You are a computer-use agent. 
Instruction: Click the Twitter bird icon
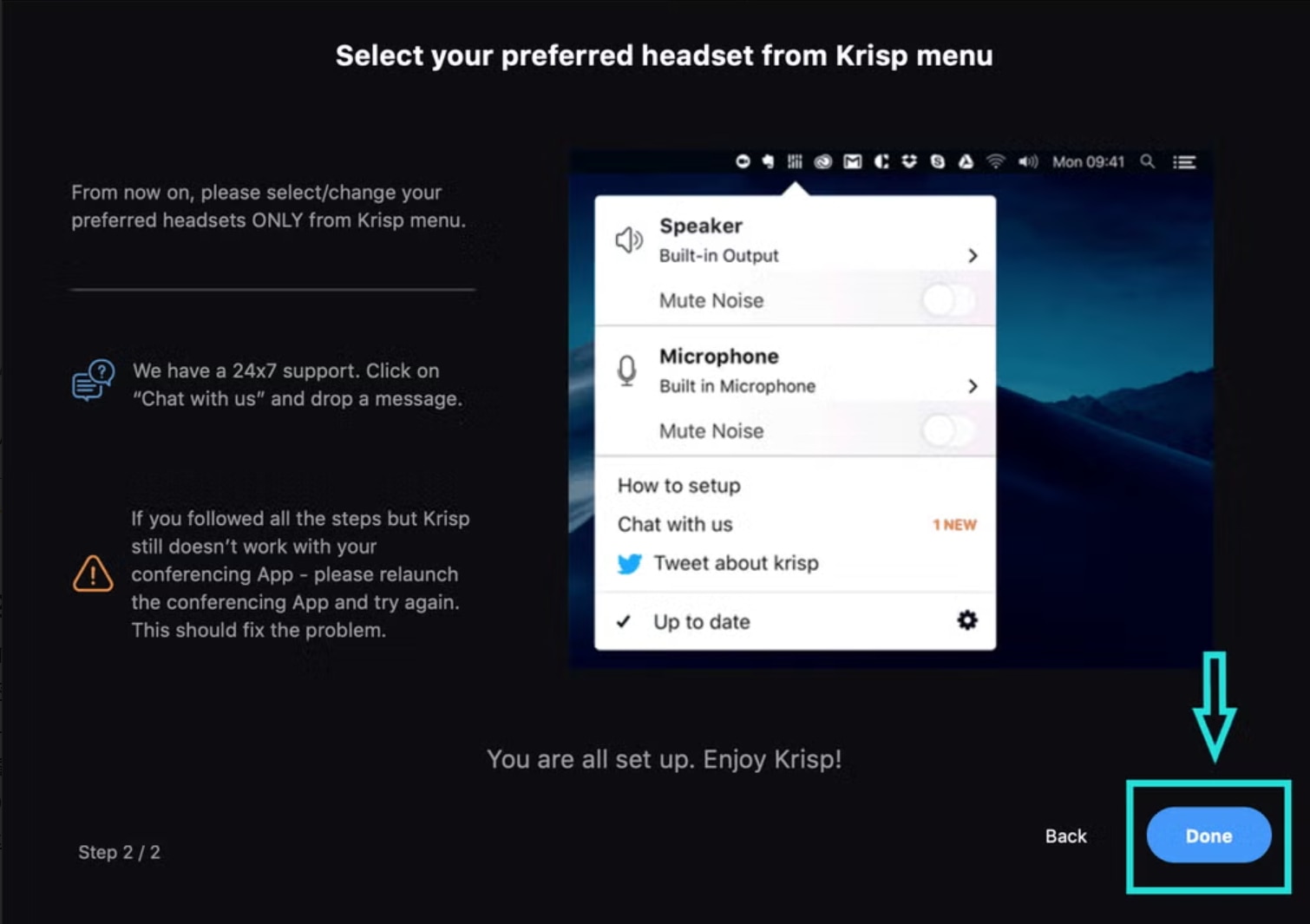[629, 564]
